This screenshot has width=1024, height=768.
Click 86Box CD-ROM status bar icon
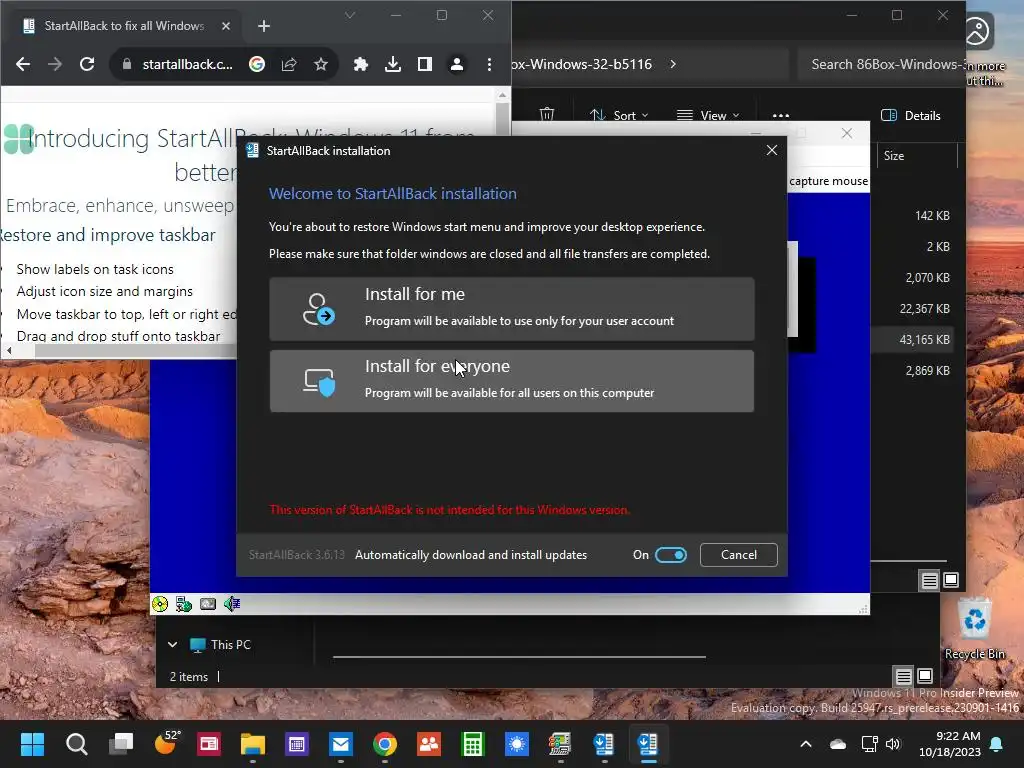(x=160, y=604)
